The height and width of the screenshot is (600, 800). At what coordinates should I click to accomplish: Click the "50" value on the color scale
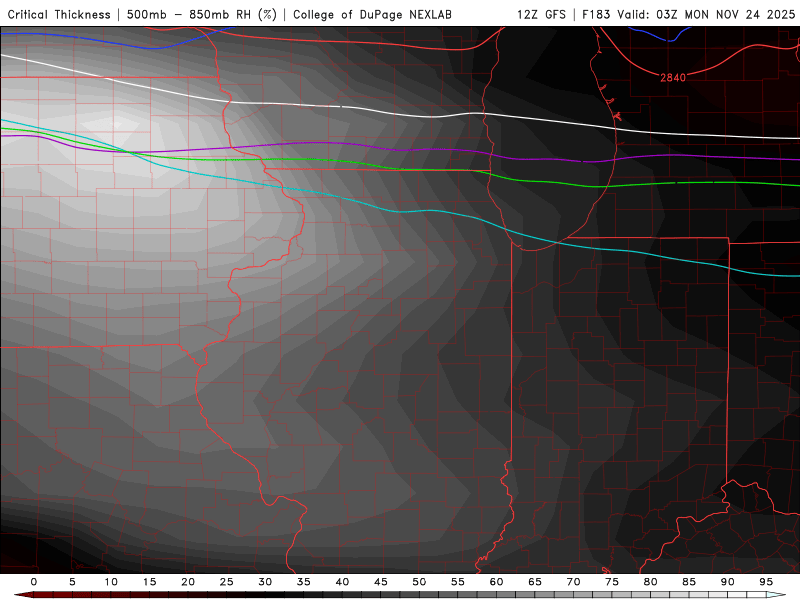pyautogui.click(x=419, y=582)
